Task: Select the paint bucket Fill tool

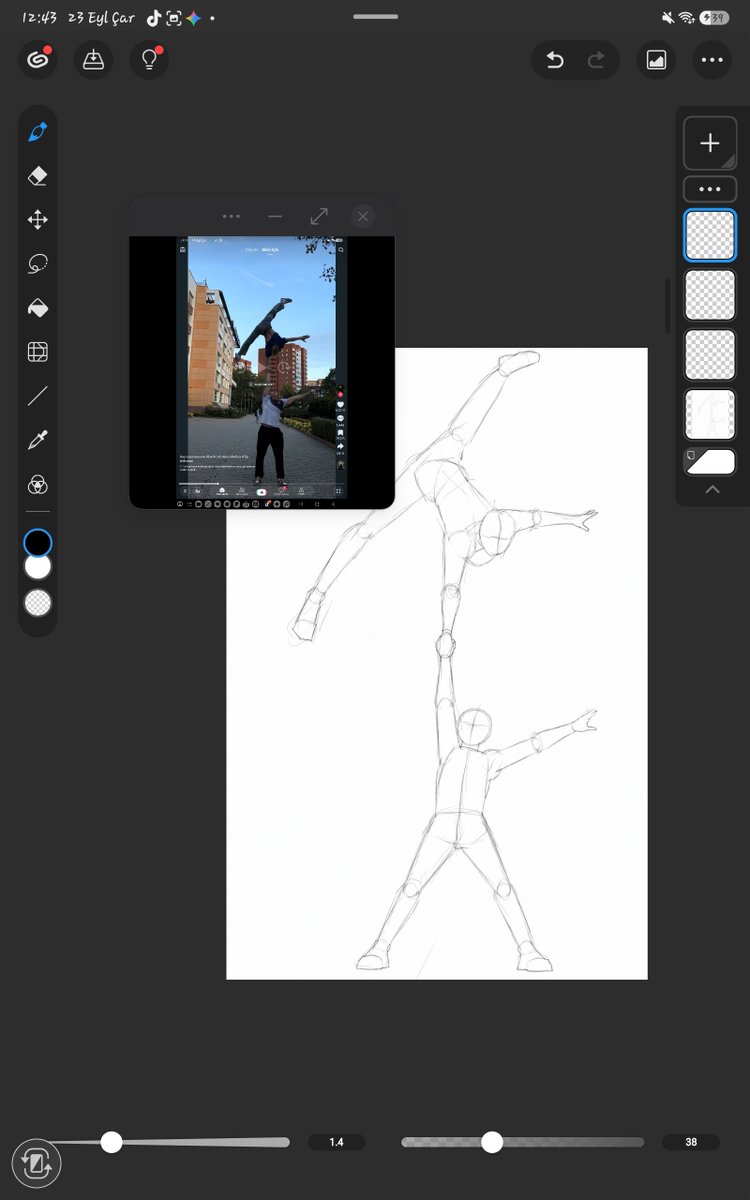Action: coord(38,308)
